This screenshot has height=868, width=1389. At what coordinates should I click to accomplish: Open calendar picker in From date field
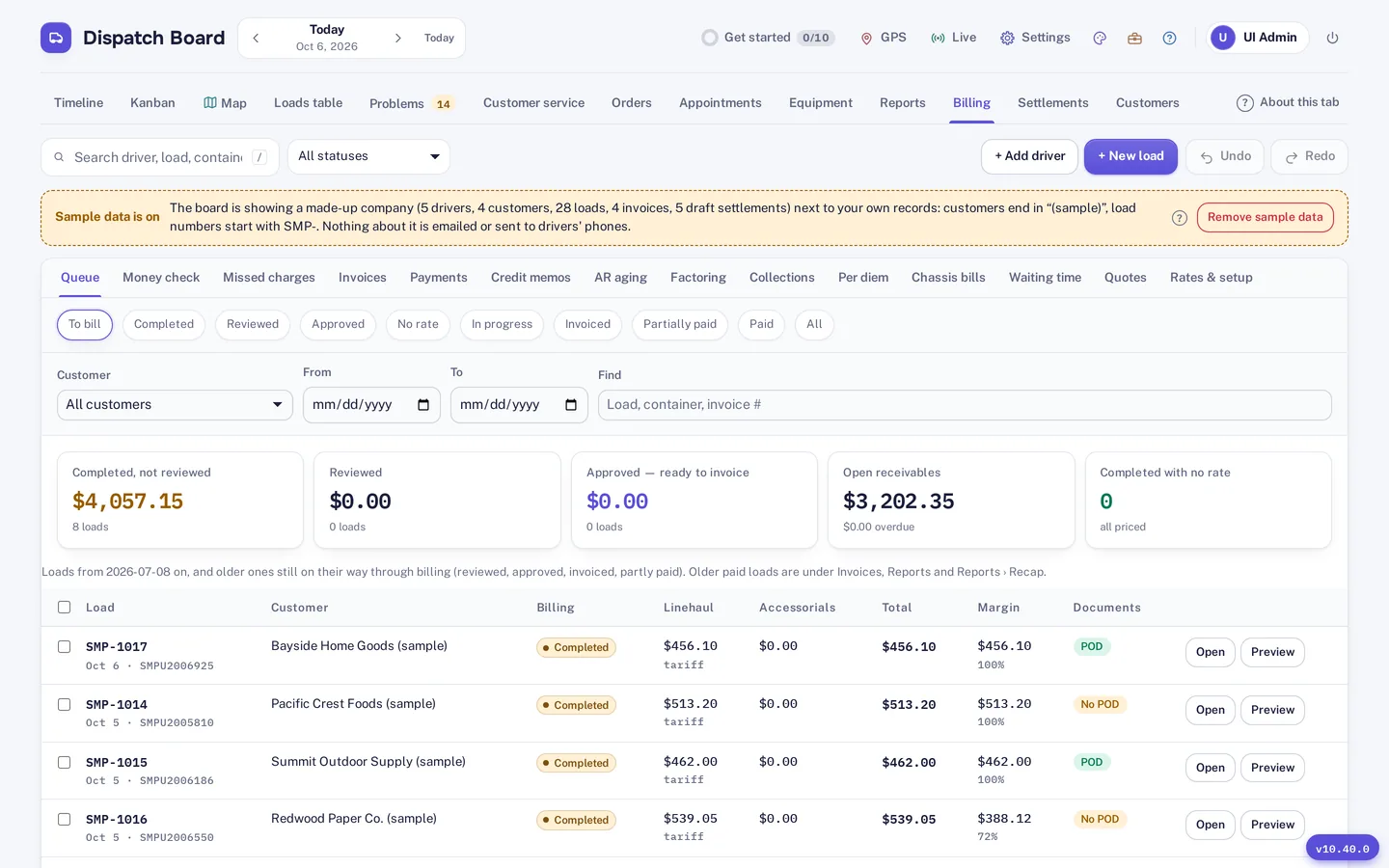tap(423, 405)
